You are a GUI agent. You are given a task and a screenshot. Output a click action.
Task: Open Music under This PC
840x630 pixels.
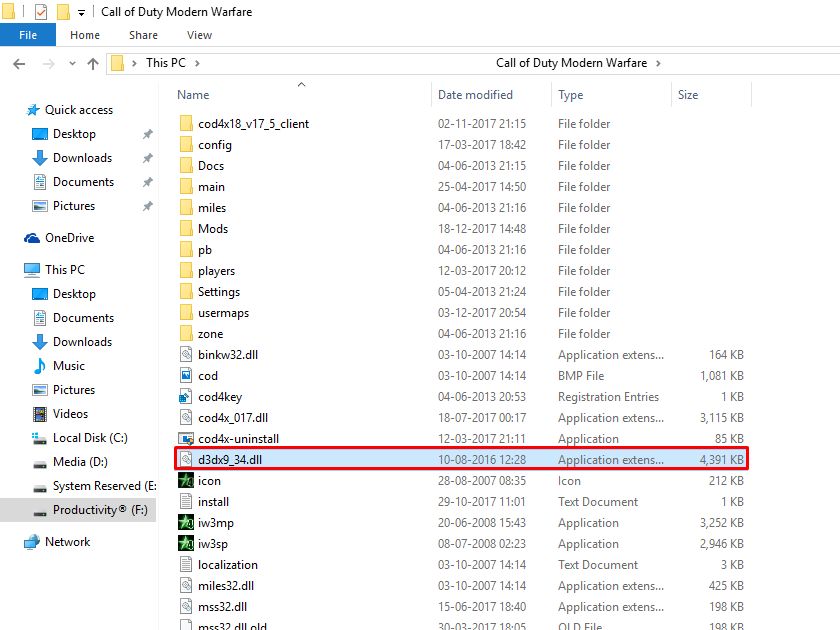69,366
